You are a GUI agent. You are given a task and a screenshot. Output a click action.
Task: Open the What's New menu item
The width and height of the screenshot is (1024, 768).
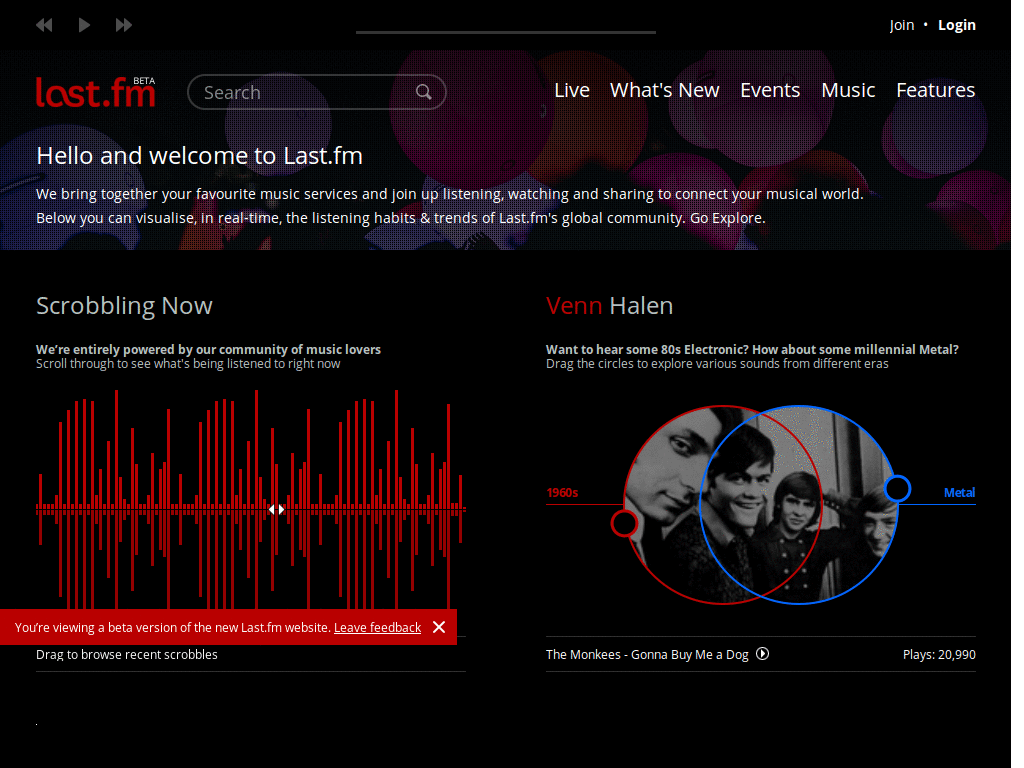click(664, 90)
